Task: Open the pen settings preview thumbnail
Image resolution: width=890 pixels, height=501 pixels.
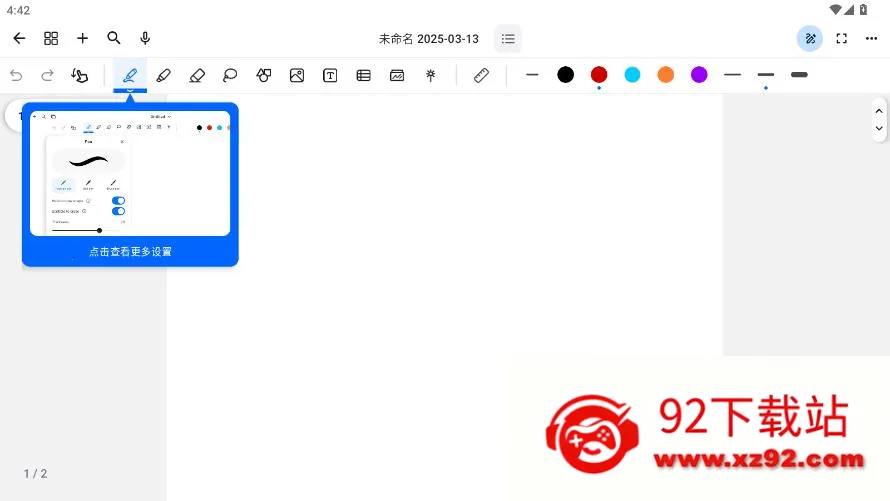Action: tap(130, 173)
